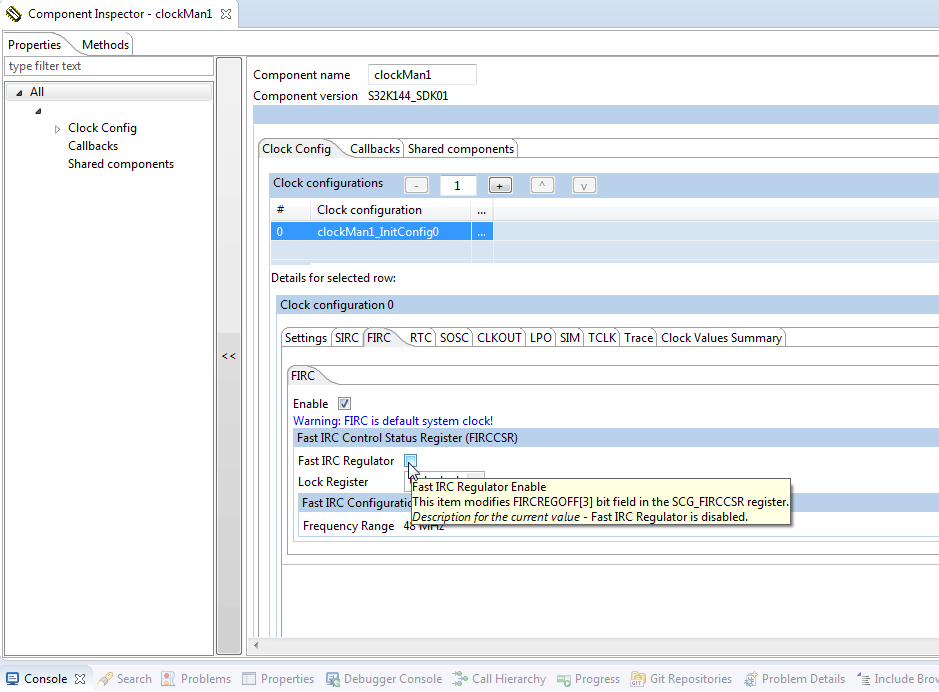Open the Search view tab
The height and width of the screenshot is (692, 939).
coord(134,679)
